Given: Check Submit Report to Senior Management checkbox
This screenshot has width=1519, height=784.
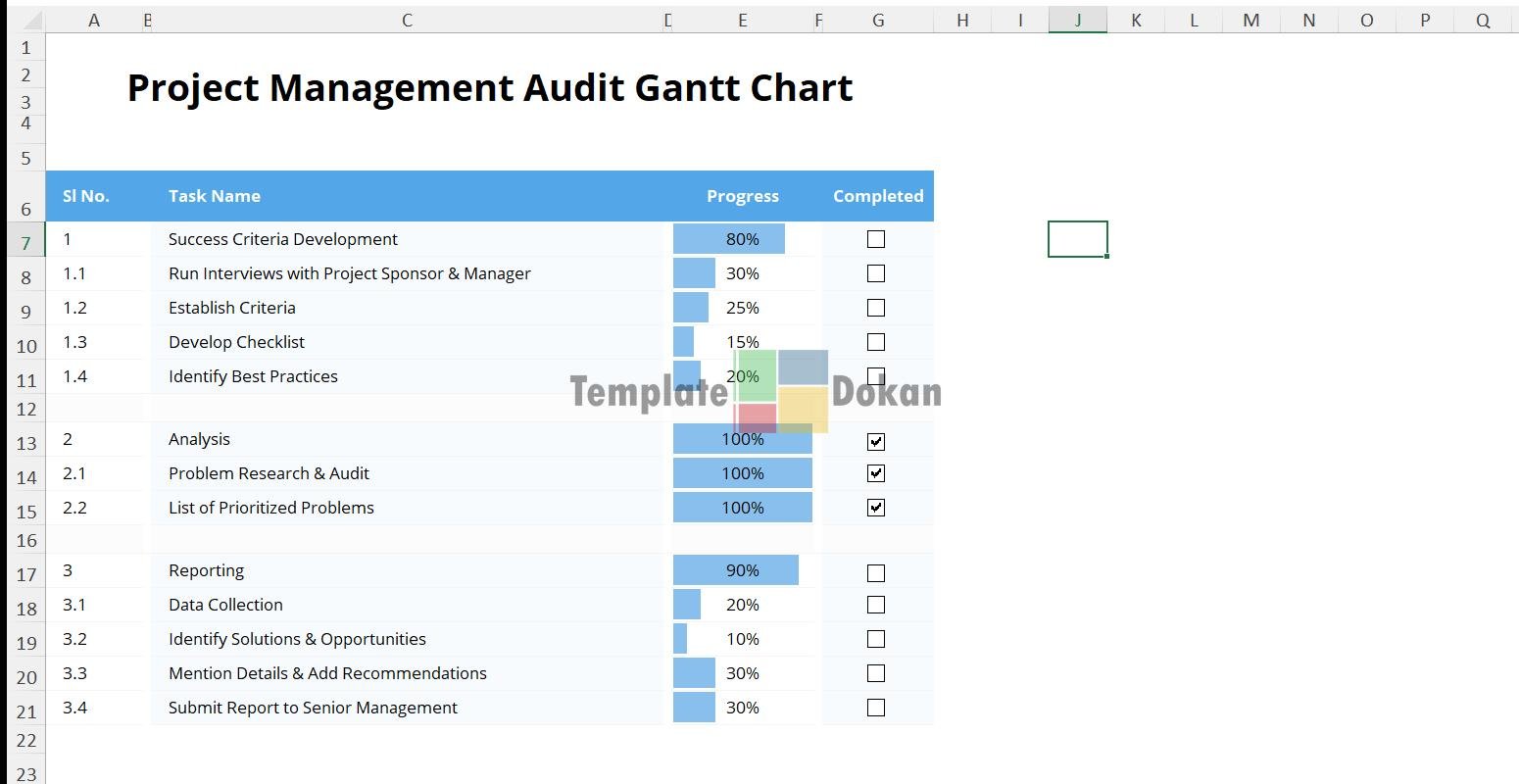Looking at the screenshot, I should 876,708.
